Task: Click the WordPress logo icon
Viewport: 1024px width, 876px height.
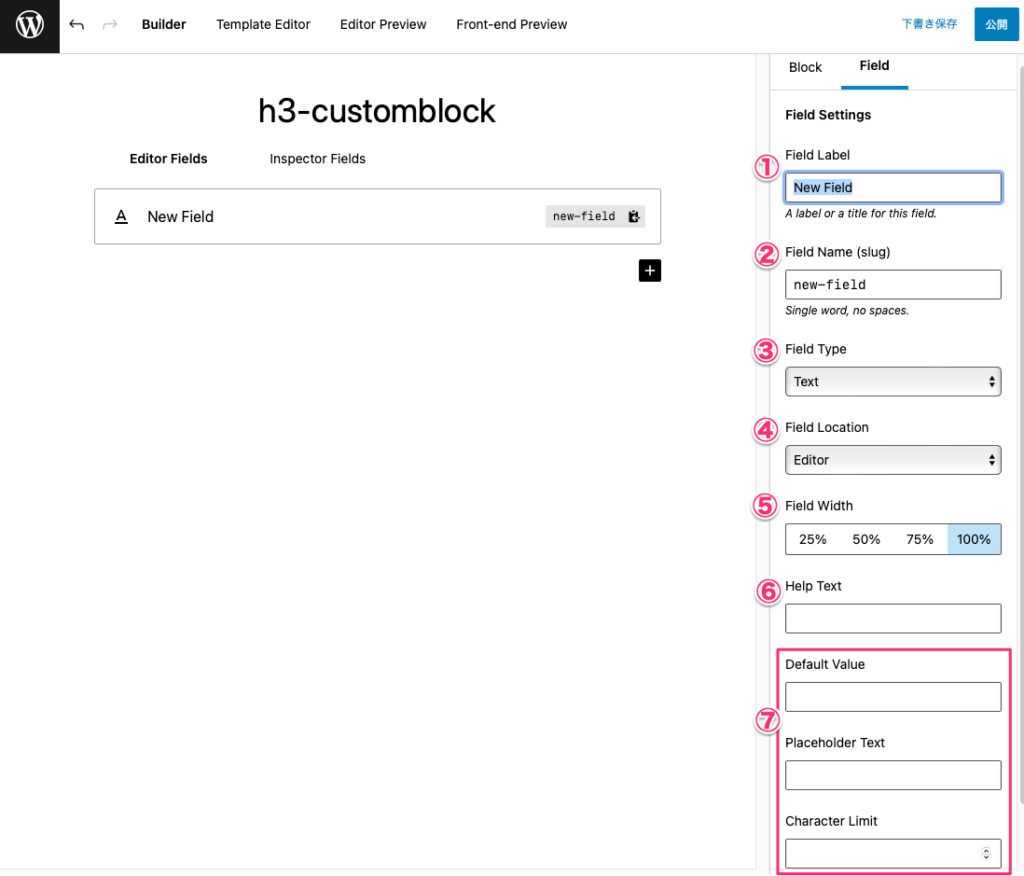Action: coord(30,25)
